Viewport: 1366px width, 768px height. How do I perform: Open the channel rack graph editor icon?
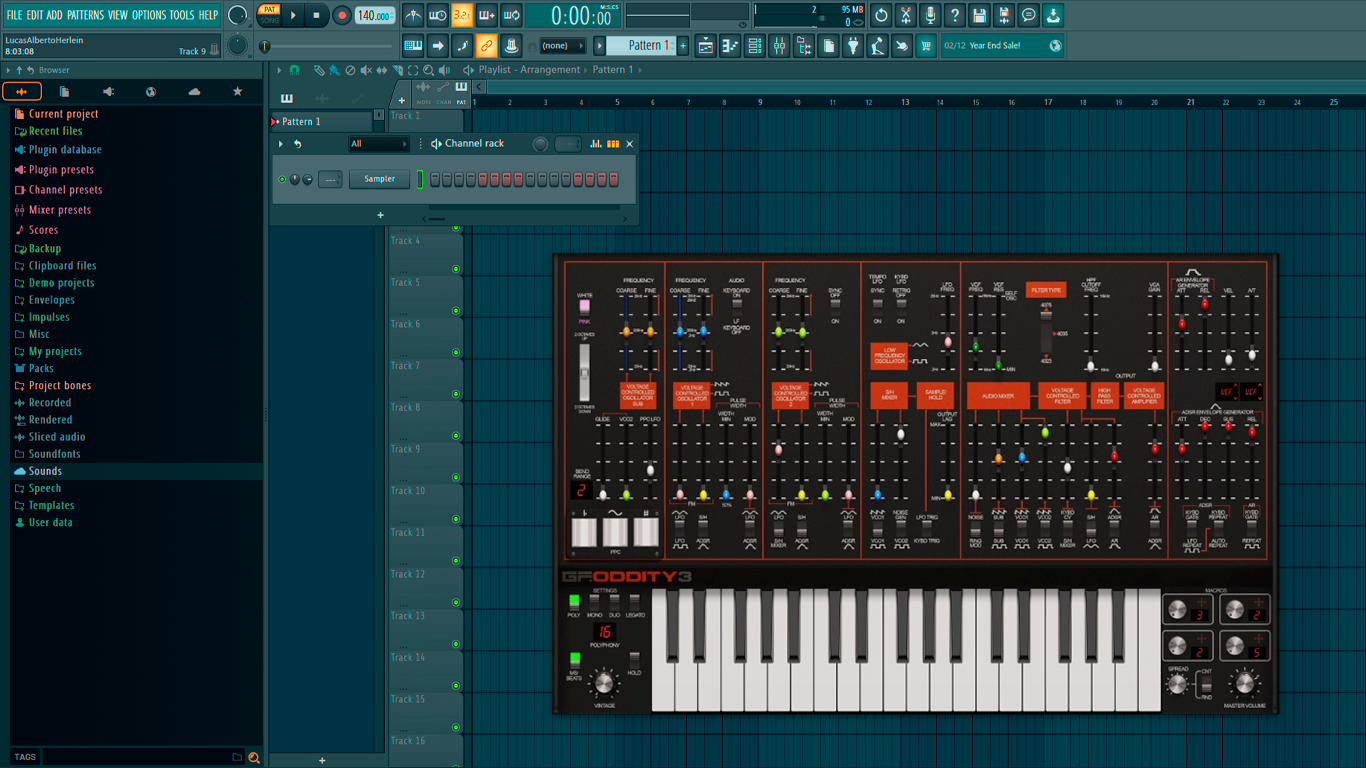(596, 144)
